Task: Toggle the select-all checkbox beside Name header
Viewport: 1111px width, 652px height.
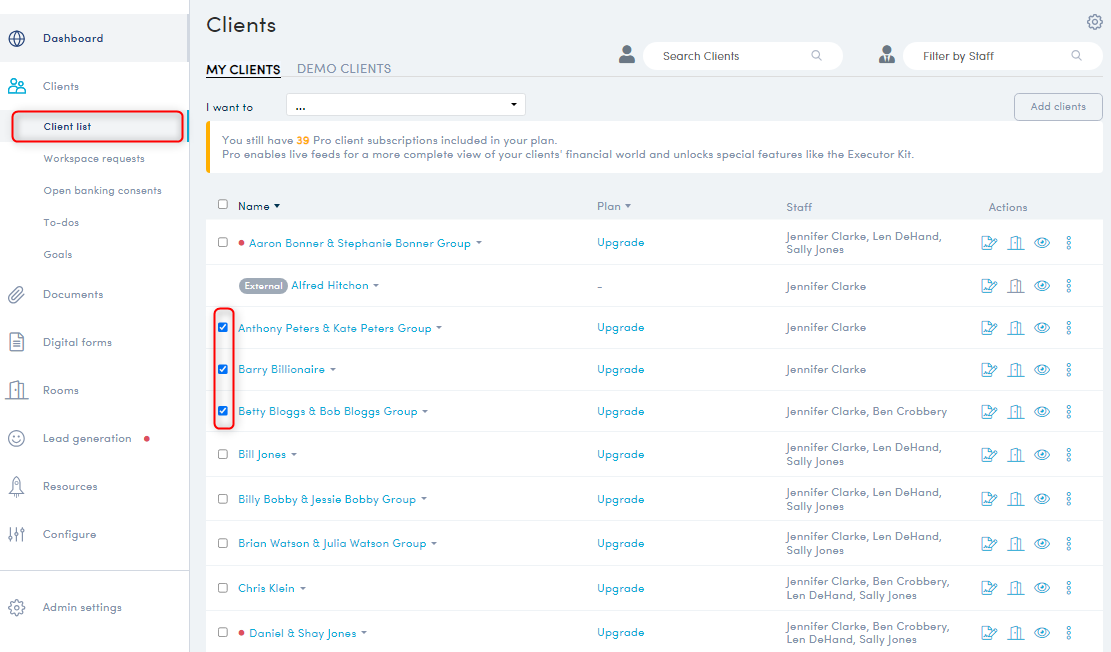Action: click(x=223, y=205)
